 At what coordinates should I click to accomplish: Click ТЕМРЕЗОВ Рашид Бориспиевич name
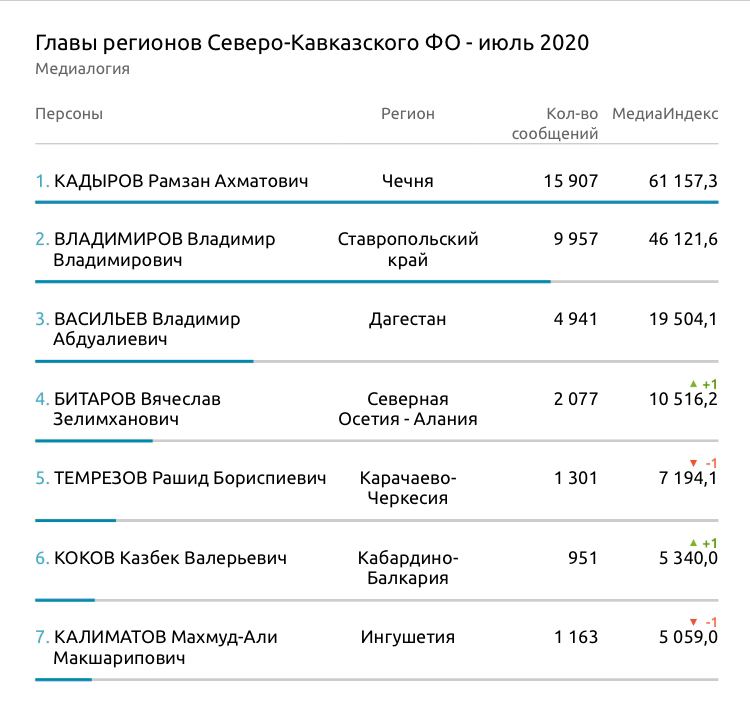tap(190, 478)
